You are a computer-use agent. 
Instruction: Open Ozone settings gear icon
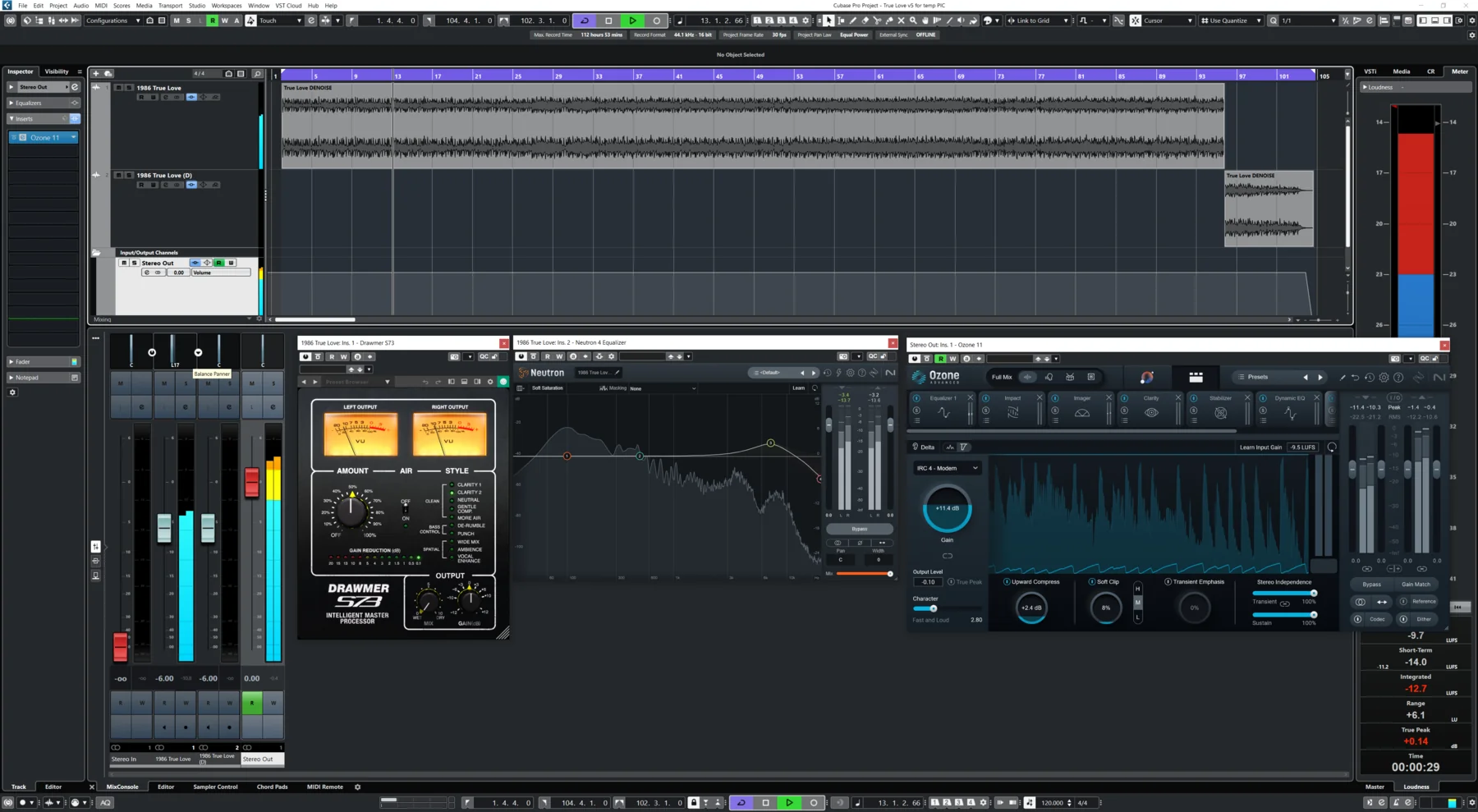click(x=1384, y=377)
